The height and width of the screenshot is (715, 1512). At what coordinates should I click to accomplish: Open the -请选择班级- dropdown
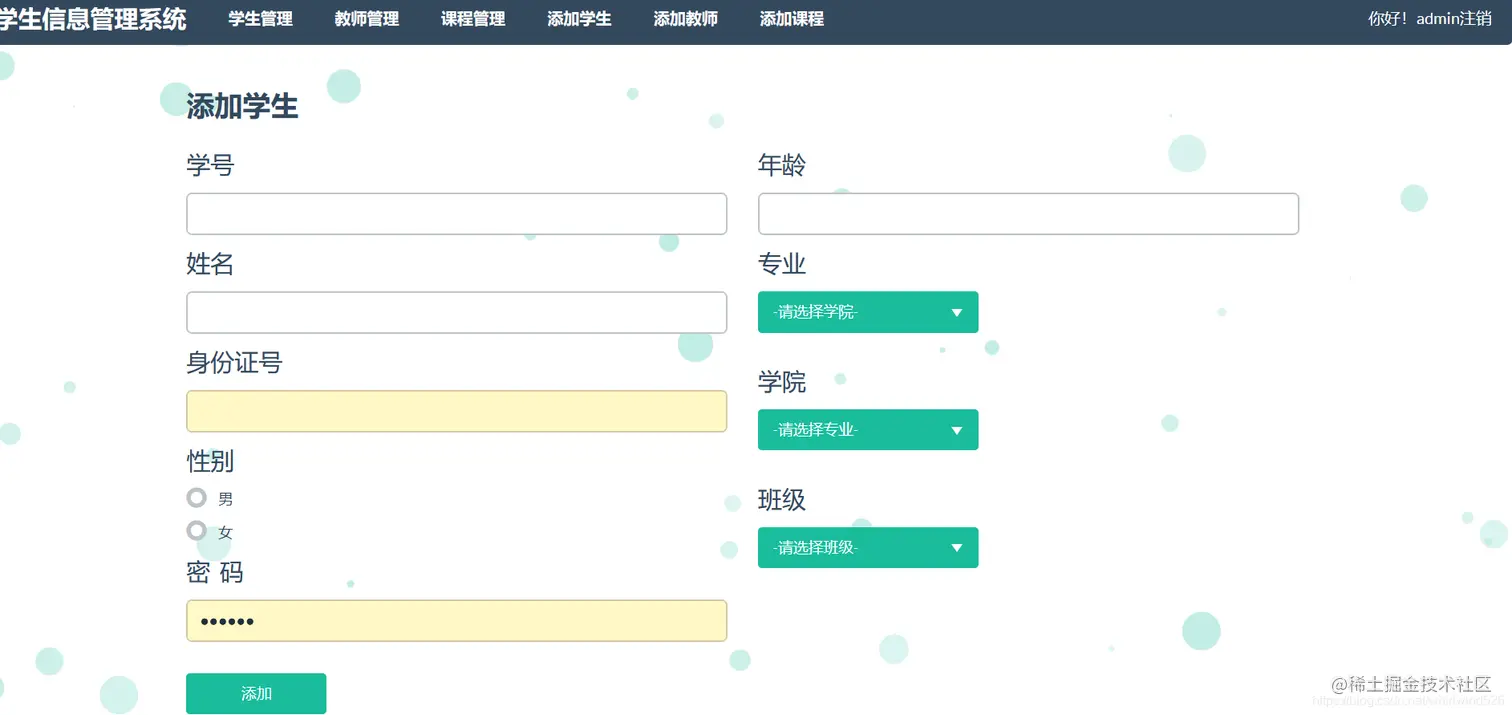click(868, 548)
